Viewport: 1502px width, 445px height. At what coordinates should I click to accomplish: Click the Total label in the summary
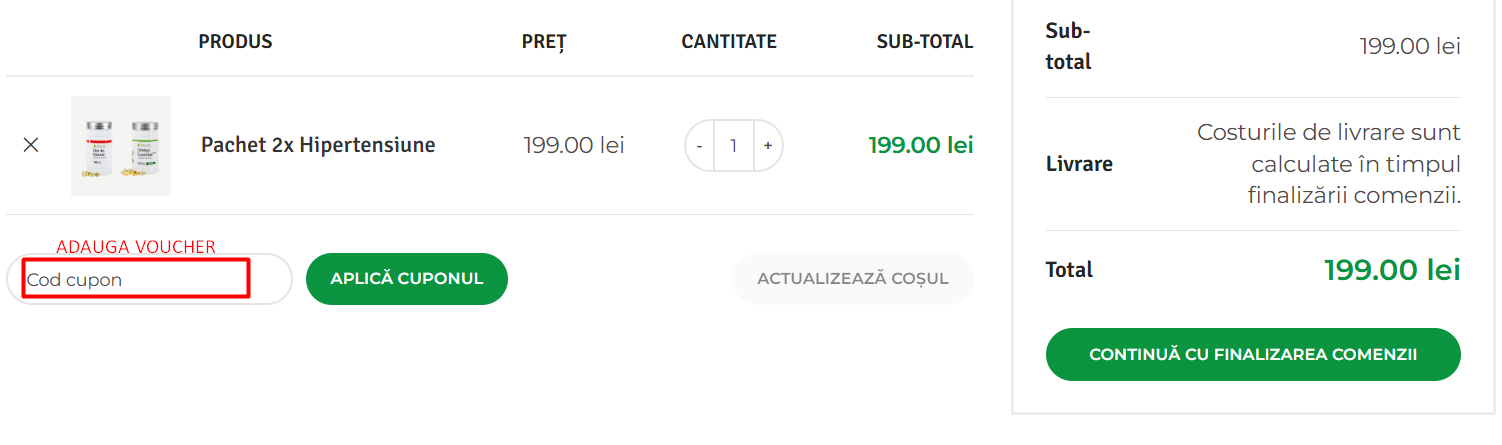coord(1069,270)
